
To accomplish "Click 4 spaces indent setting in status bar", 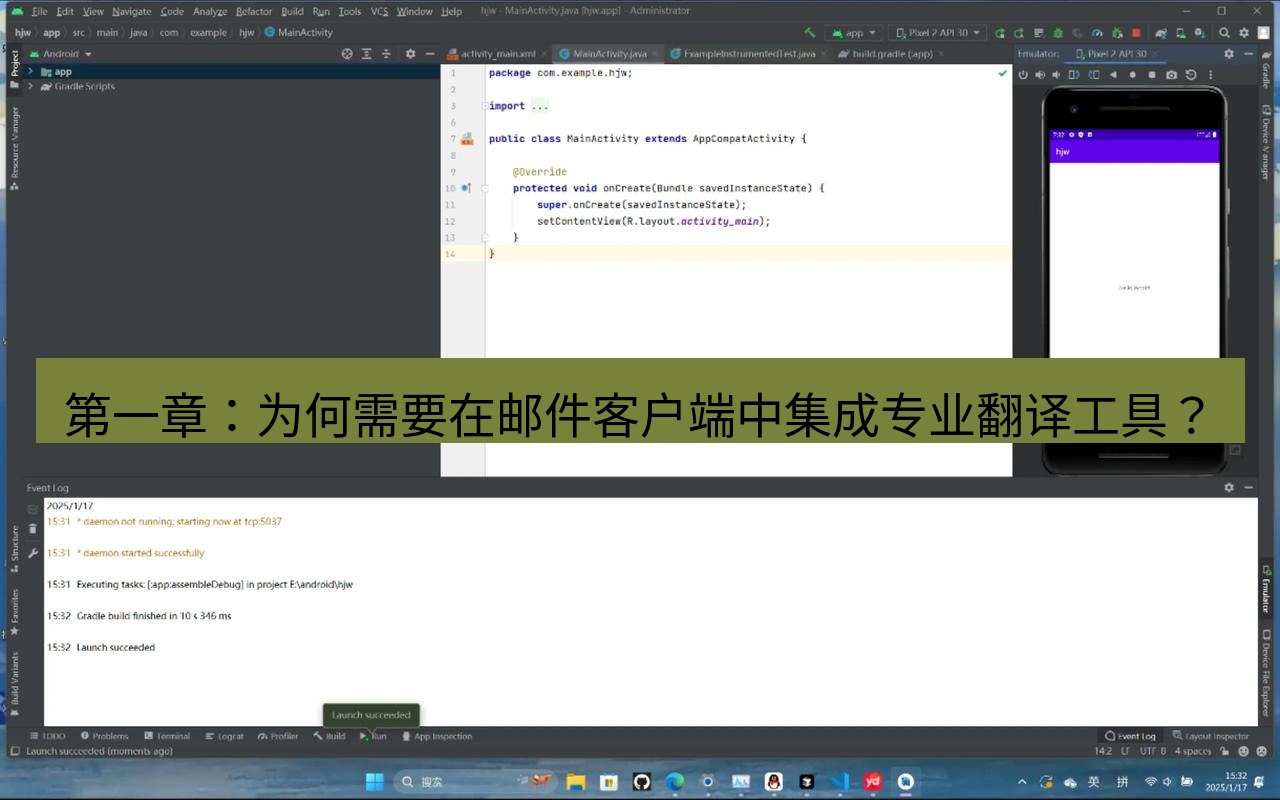I will pos(1192,751).
